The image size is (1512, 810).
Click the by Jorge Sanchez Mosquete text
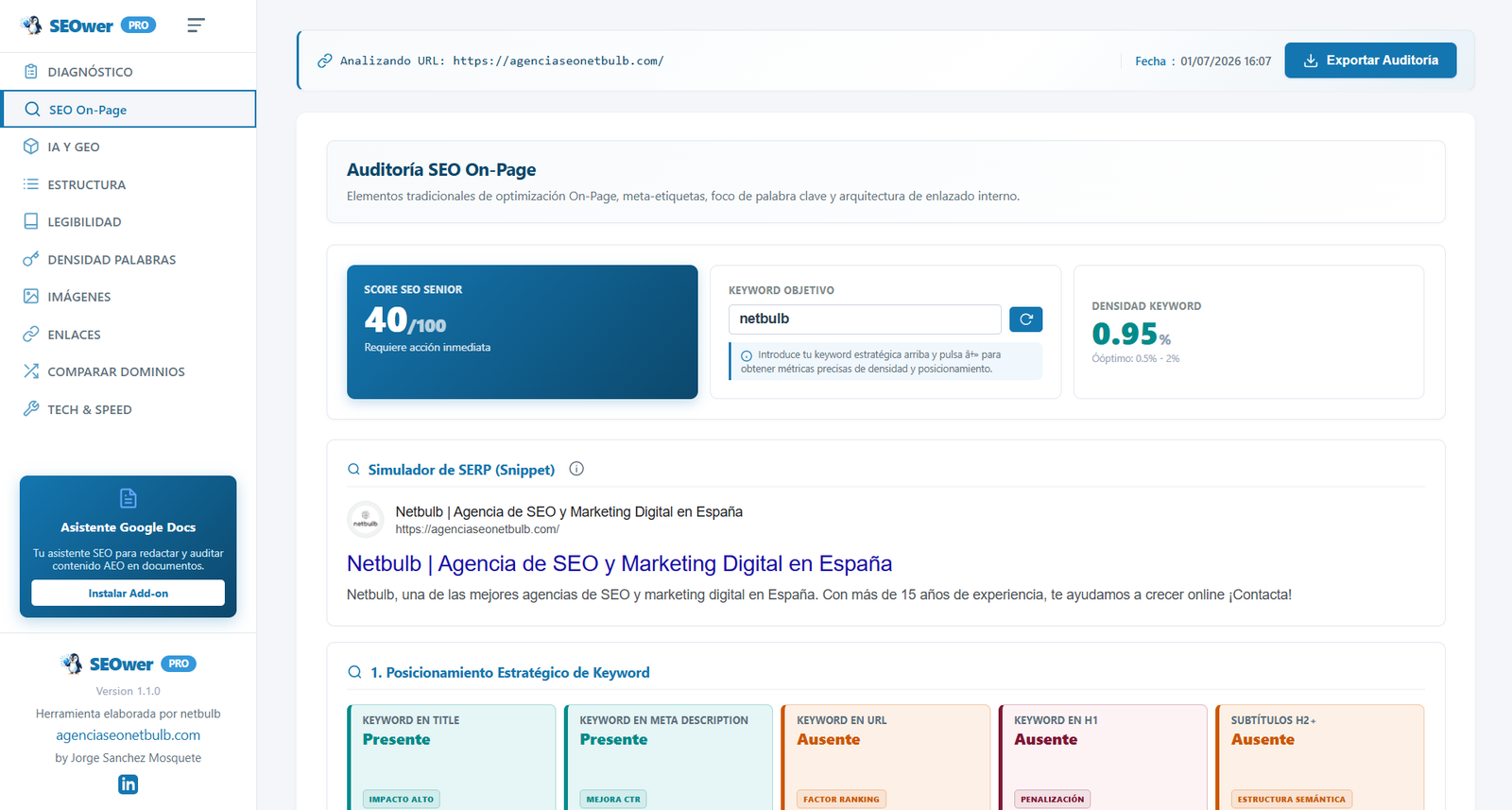[128, 758]
